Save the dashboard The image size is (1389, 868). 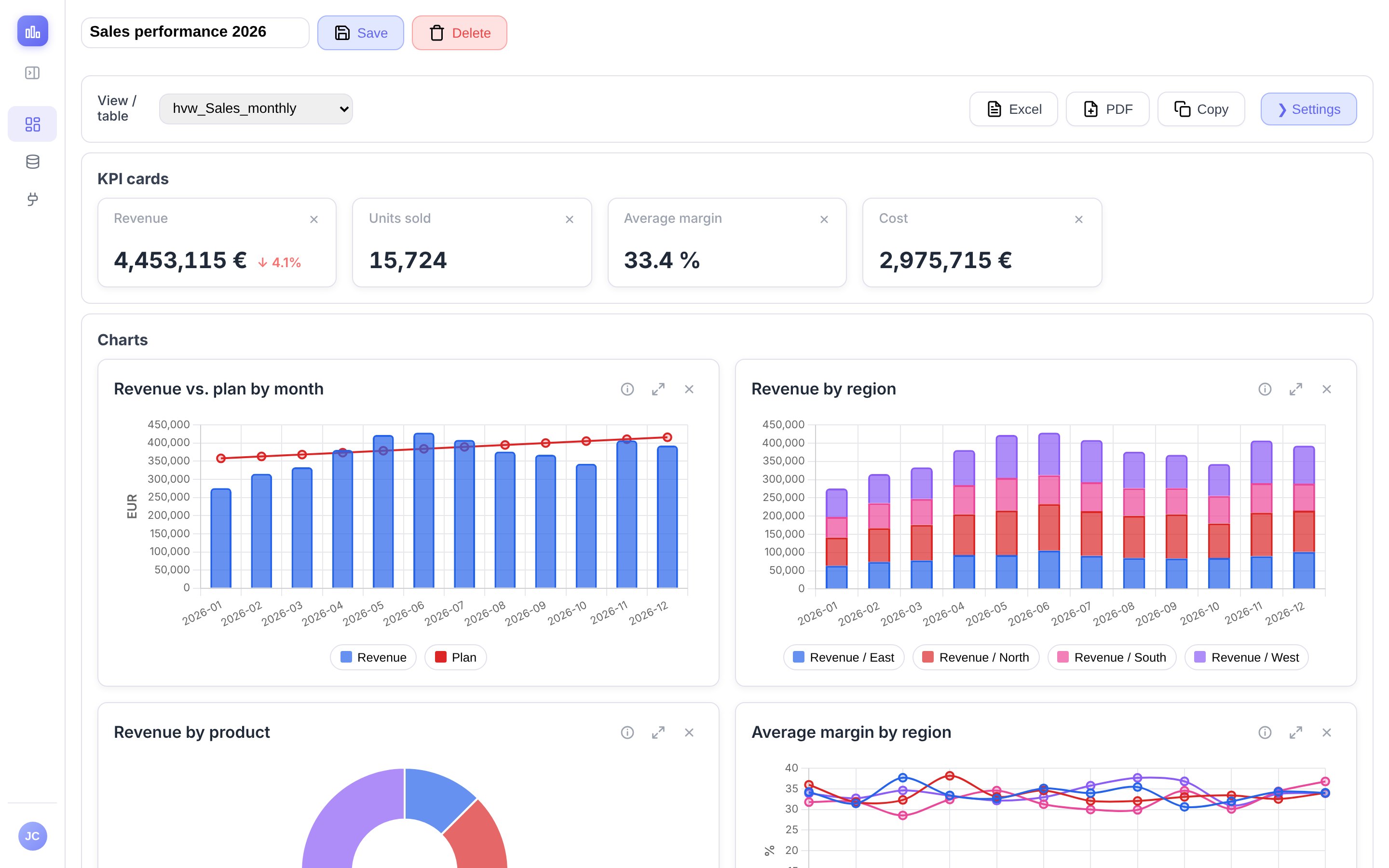pyautogui.click(x=360, y=33)
